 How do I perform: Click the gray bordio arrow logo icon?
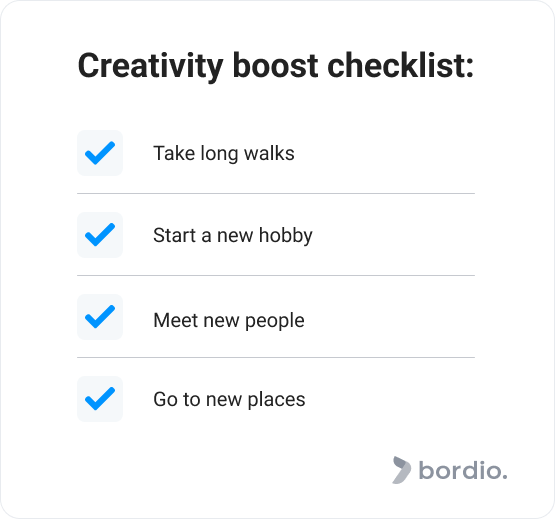pyautogui.click(x=401, y=470)
